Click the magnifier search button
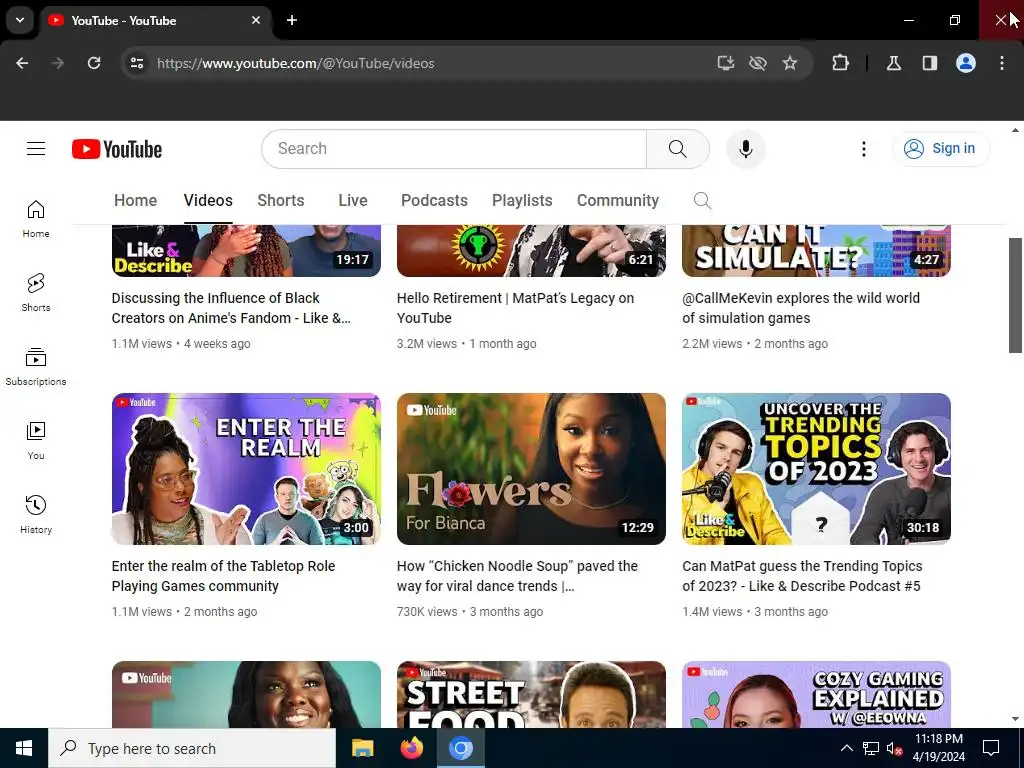 [677, 149]
